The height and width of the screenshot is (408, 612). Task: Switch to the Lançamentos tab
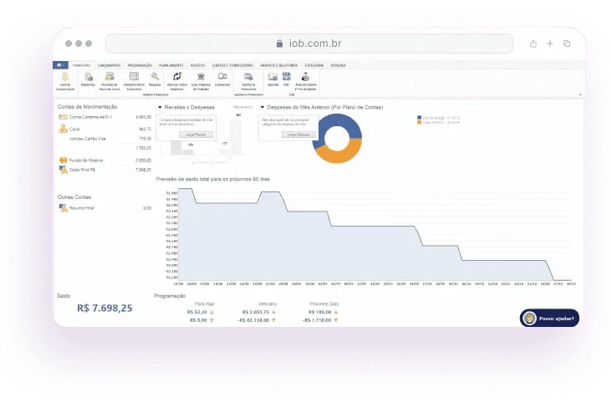coord(109,65)
